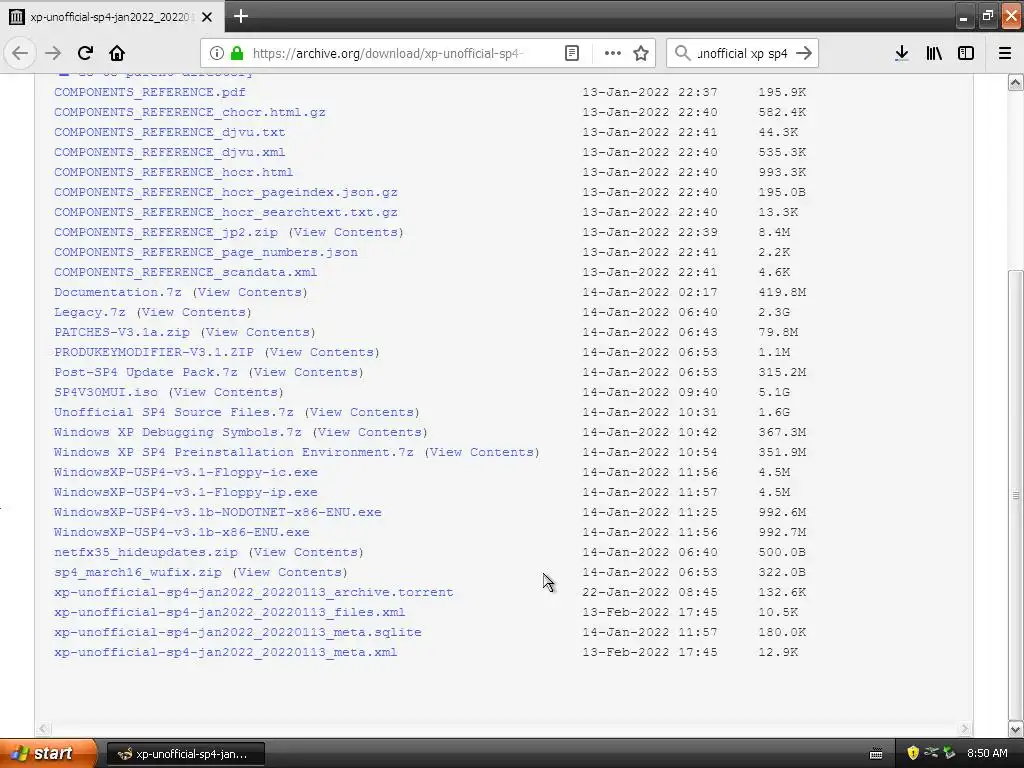Screen dimensions: 1024x768
Task: Download COMPONENTS_REFERENCE_jp2.zip
Action: point(166,232)
